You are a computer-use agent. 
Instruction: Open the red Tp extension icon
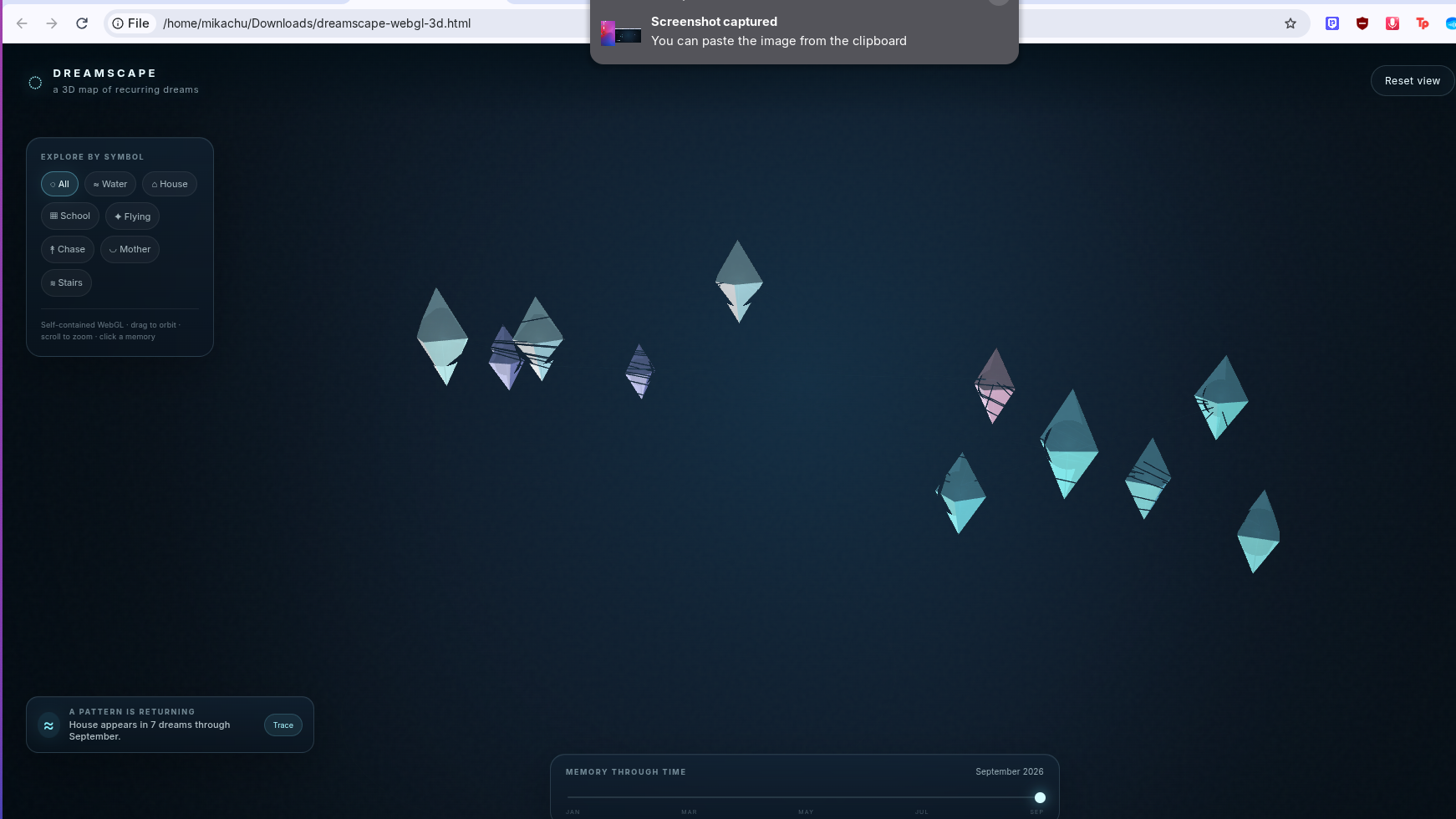(x=1423, y=23)
